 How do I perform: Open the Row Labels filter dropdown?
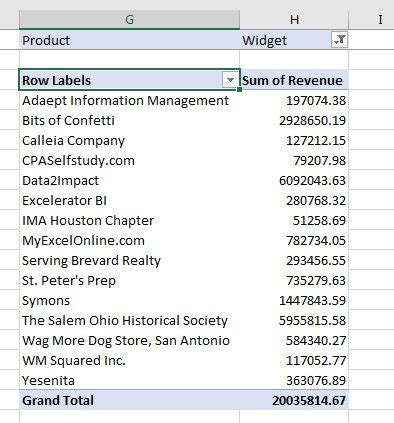(x=230, y=80)
